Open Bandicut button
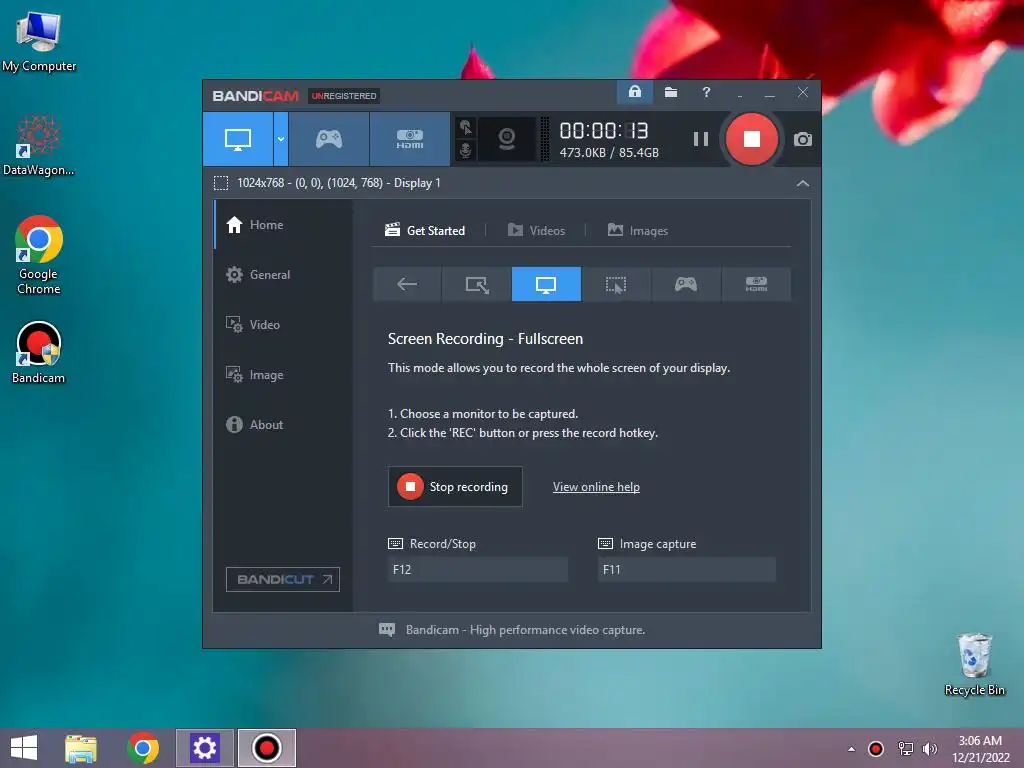Viewport: 1024px width, 768px height. click(283, 579)
